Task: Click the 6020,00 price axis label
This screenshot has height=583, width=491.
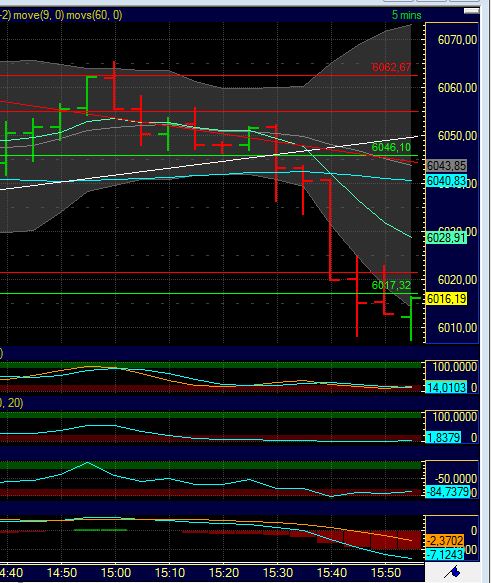Action: [x=457, y=280]
